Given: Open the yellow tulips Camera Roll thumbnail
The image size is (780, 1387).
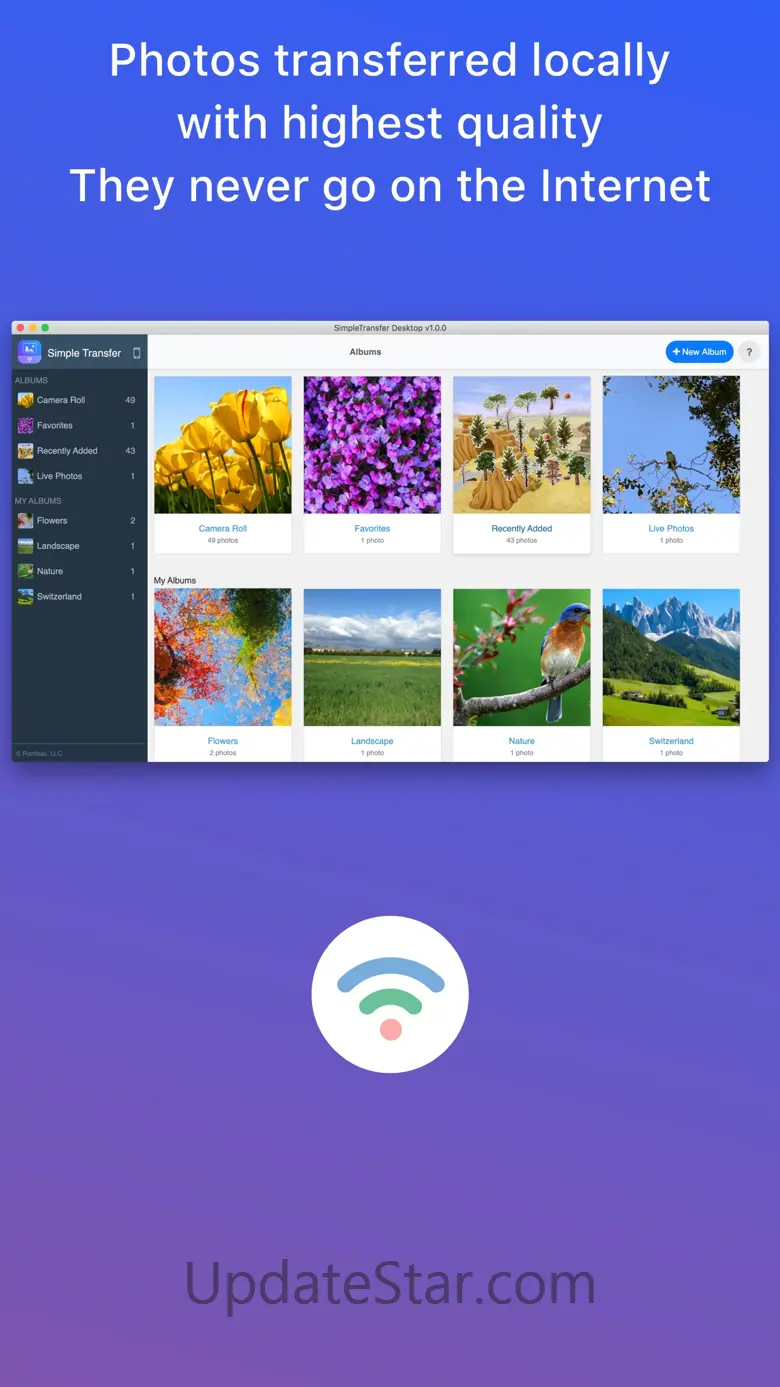Looking at the screenshot, I should (223, 445).
